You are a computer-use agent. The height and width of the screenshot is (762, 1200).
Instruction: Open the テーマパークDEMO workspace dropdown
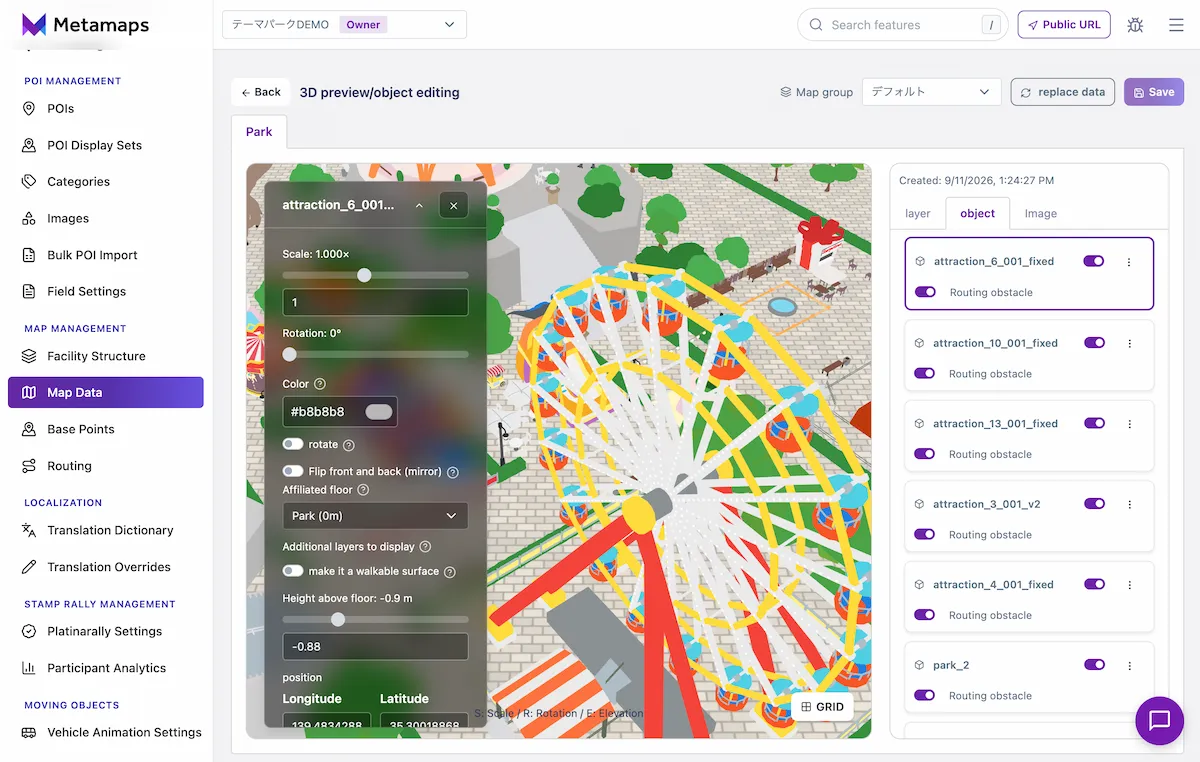[344, 25]
